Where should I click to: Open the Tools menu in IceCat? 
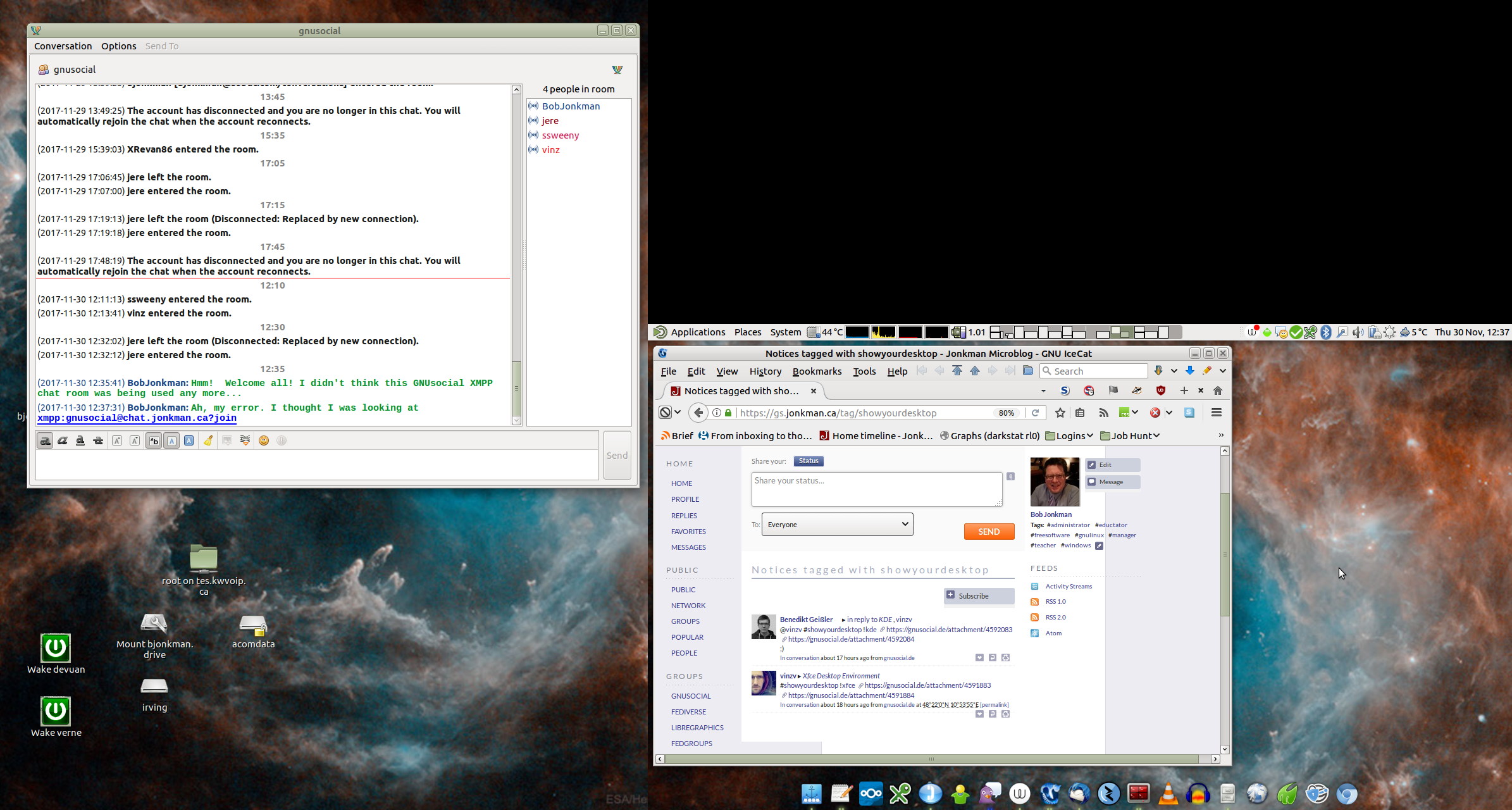pos(864,371)
